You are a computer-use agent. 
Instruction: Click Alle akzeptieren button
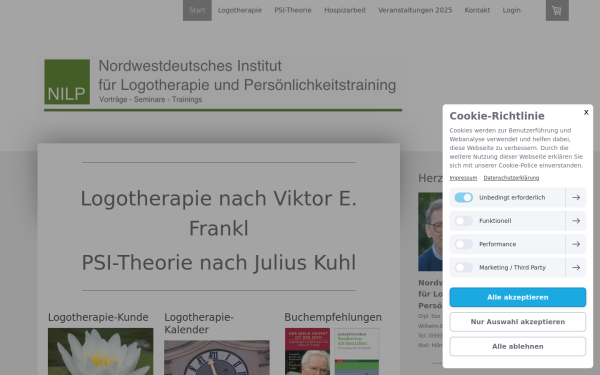click(518, 297)
